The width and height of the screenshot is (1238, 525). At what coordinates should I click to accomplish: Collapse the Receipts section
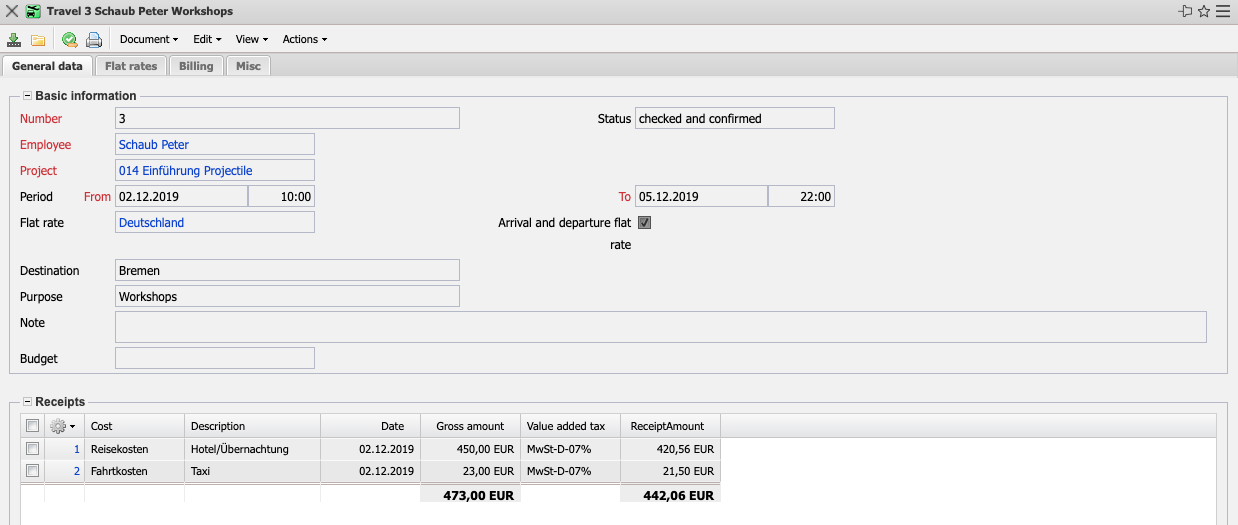click(27, 401)
